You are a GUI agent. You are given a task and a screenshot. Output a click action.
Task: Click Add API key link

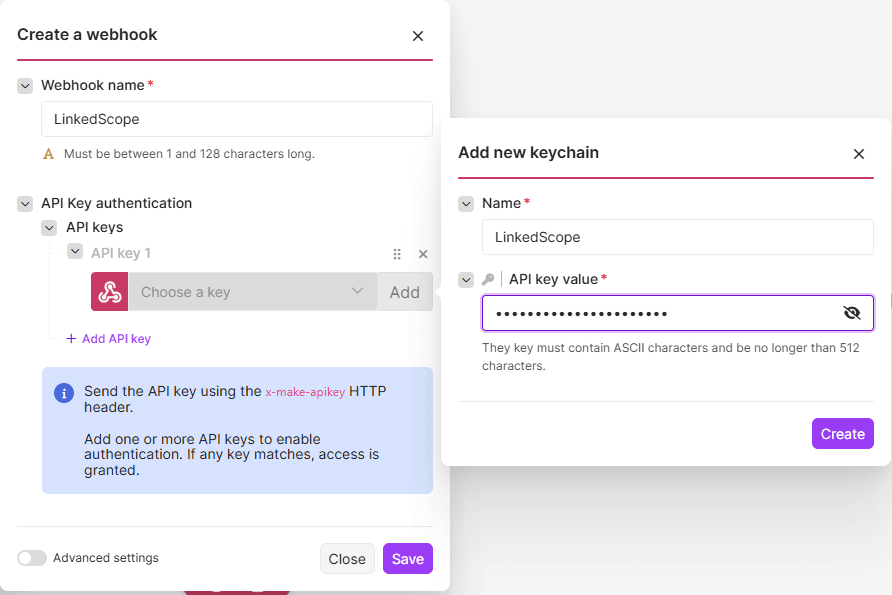tap(109, 338)
